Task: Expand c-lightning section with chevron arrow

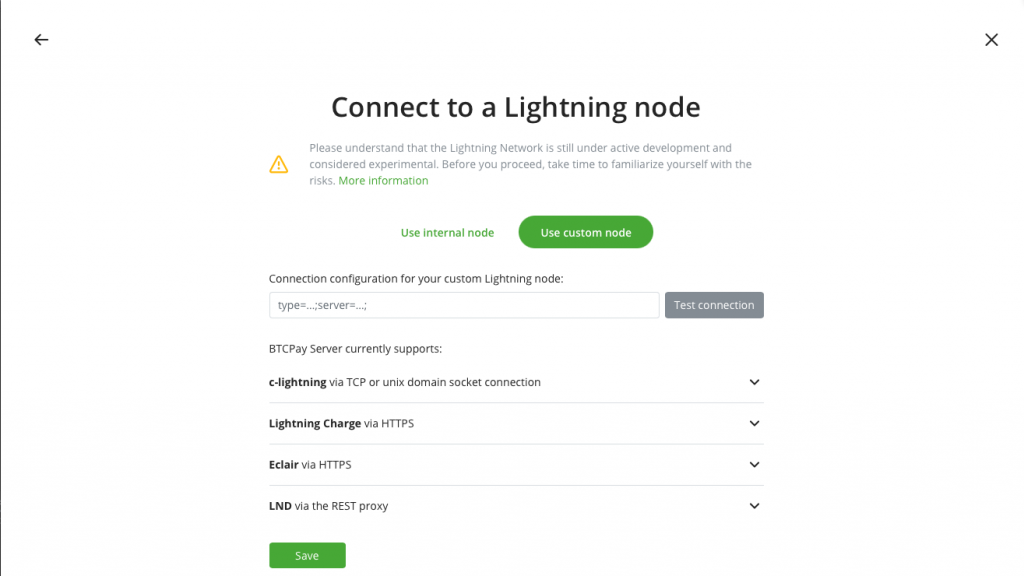Action: click(x=754, y=382)
